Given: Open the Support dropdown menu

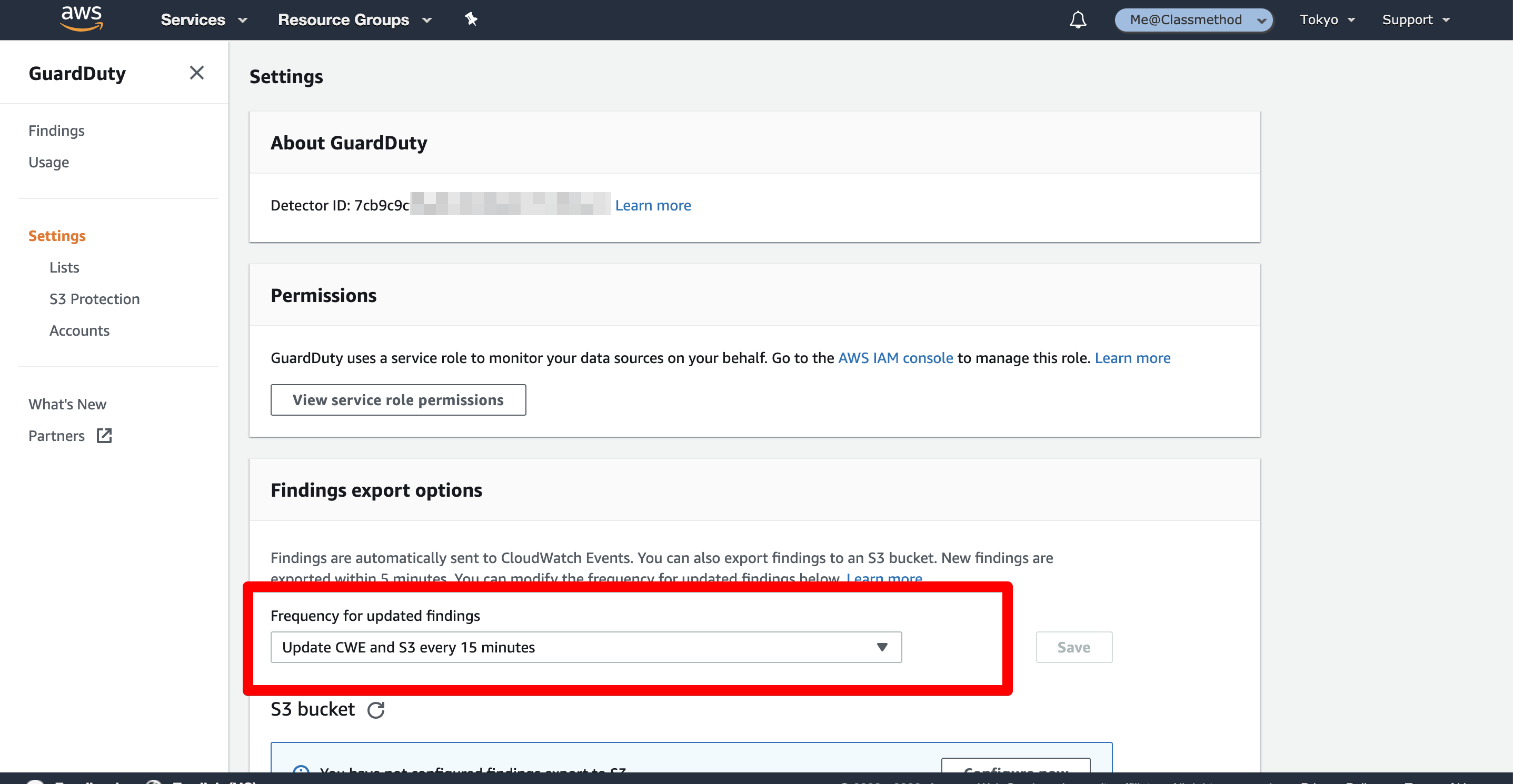Looking at the screenshot, I should [x=1416, y=20].
